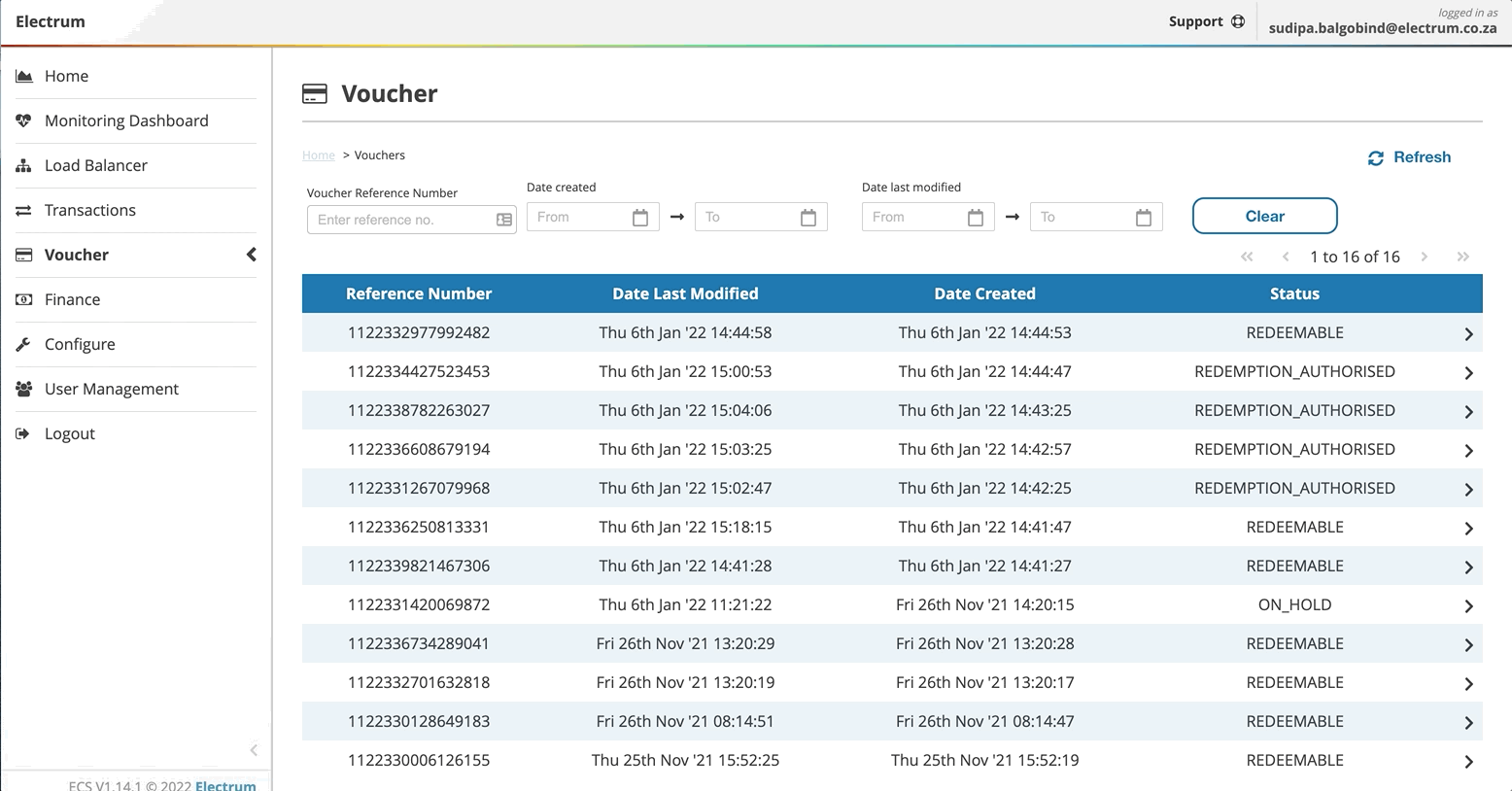Click the Monitoring Dashboard heartbeat icon
Viewport: 1512px width, 791px height.
click(x=24, y=120)
